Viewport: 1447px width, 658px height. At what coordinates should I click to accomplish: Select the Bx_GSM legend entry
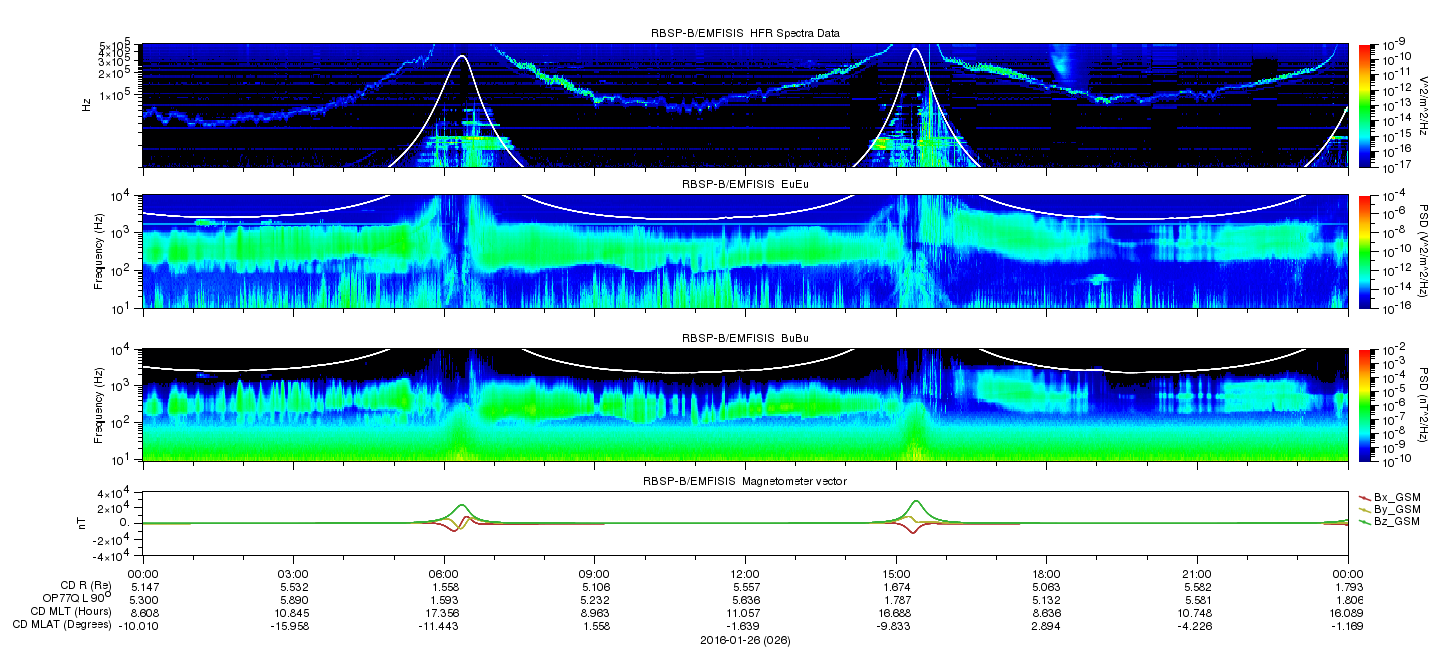[x=1395, y=496]
